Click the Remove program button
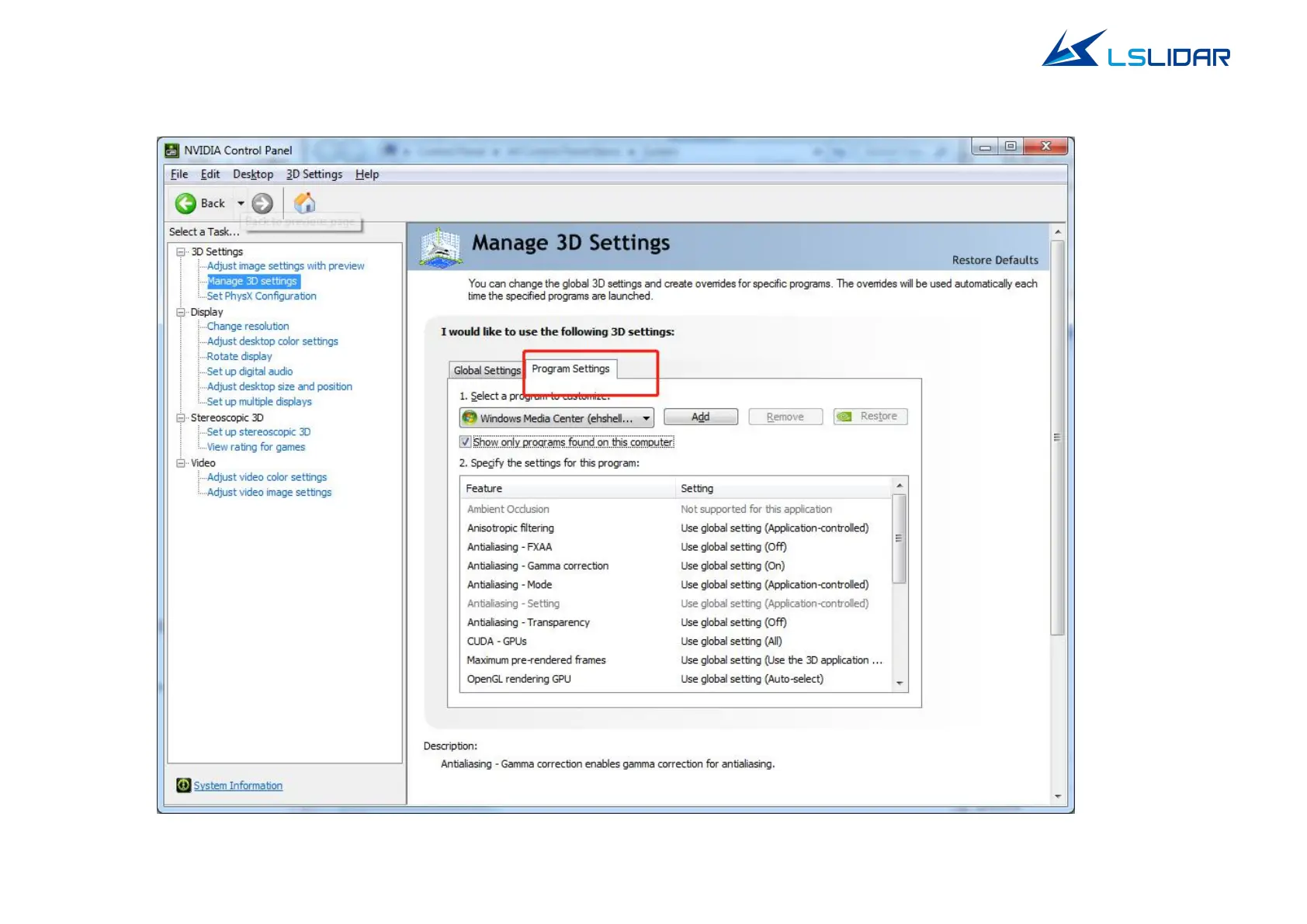The image size is (1307, 924). tap(785, 417)
